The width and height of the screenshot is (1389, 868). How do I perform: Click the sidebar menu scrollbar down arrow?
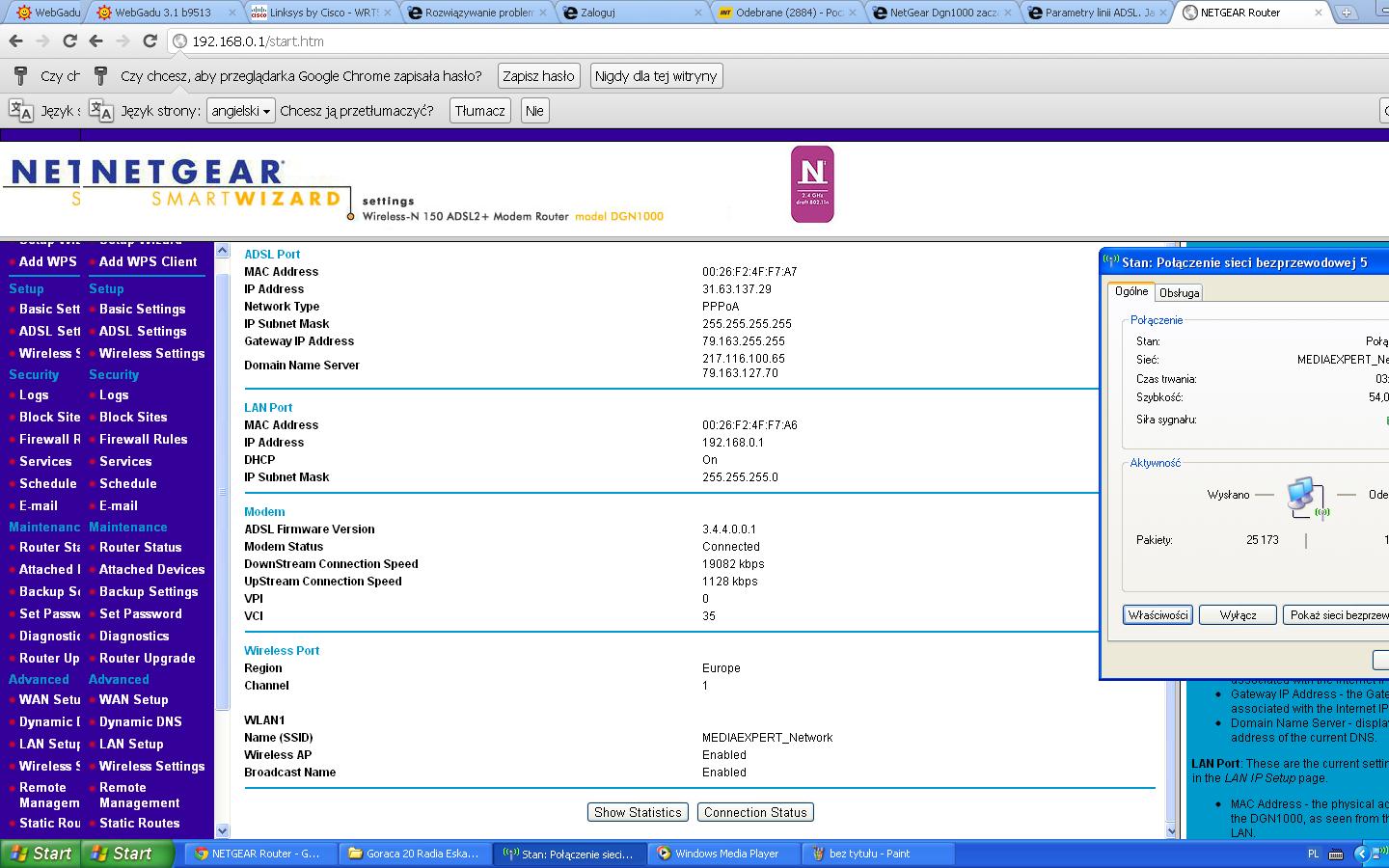pyautogui.click(x=222, y=830)
